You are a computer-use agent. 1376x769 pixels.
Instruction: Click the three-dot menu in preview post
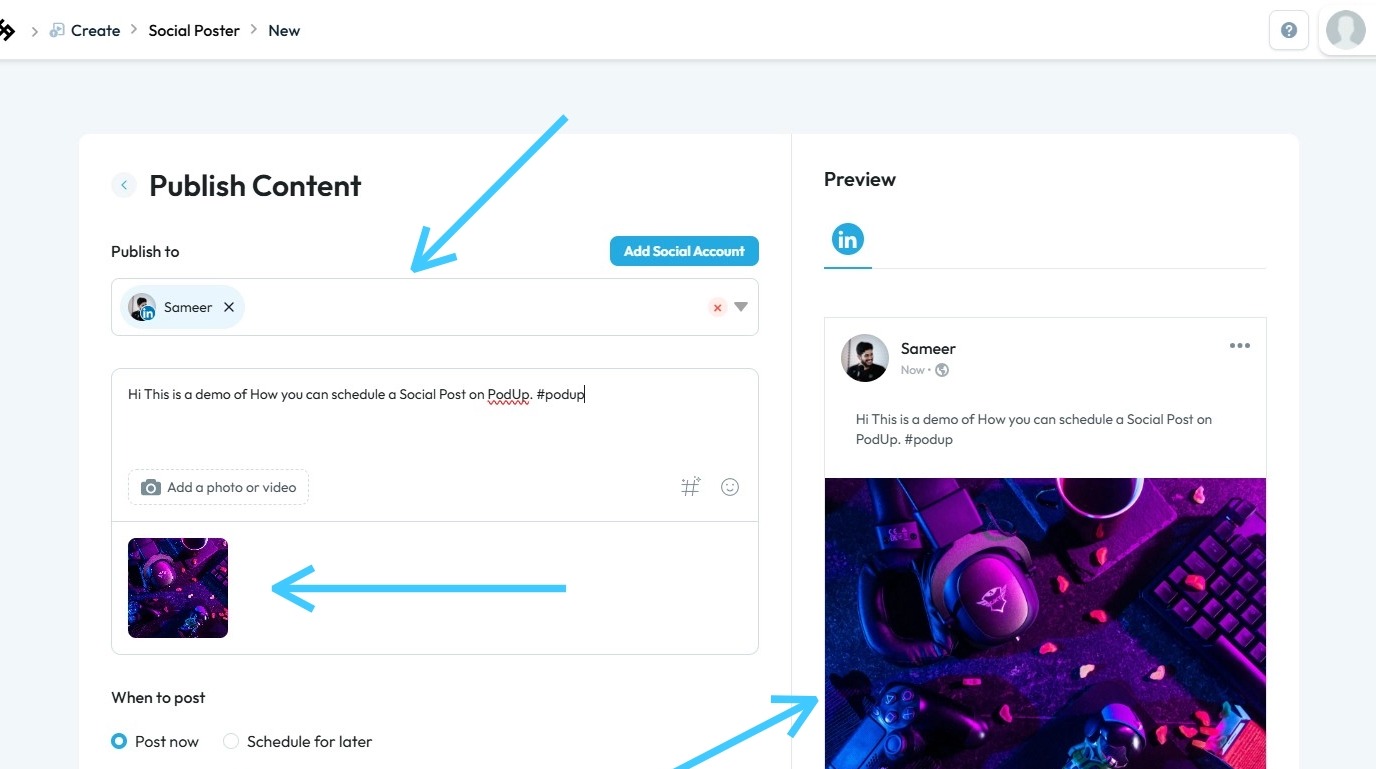pos(1240,346)
